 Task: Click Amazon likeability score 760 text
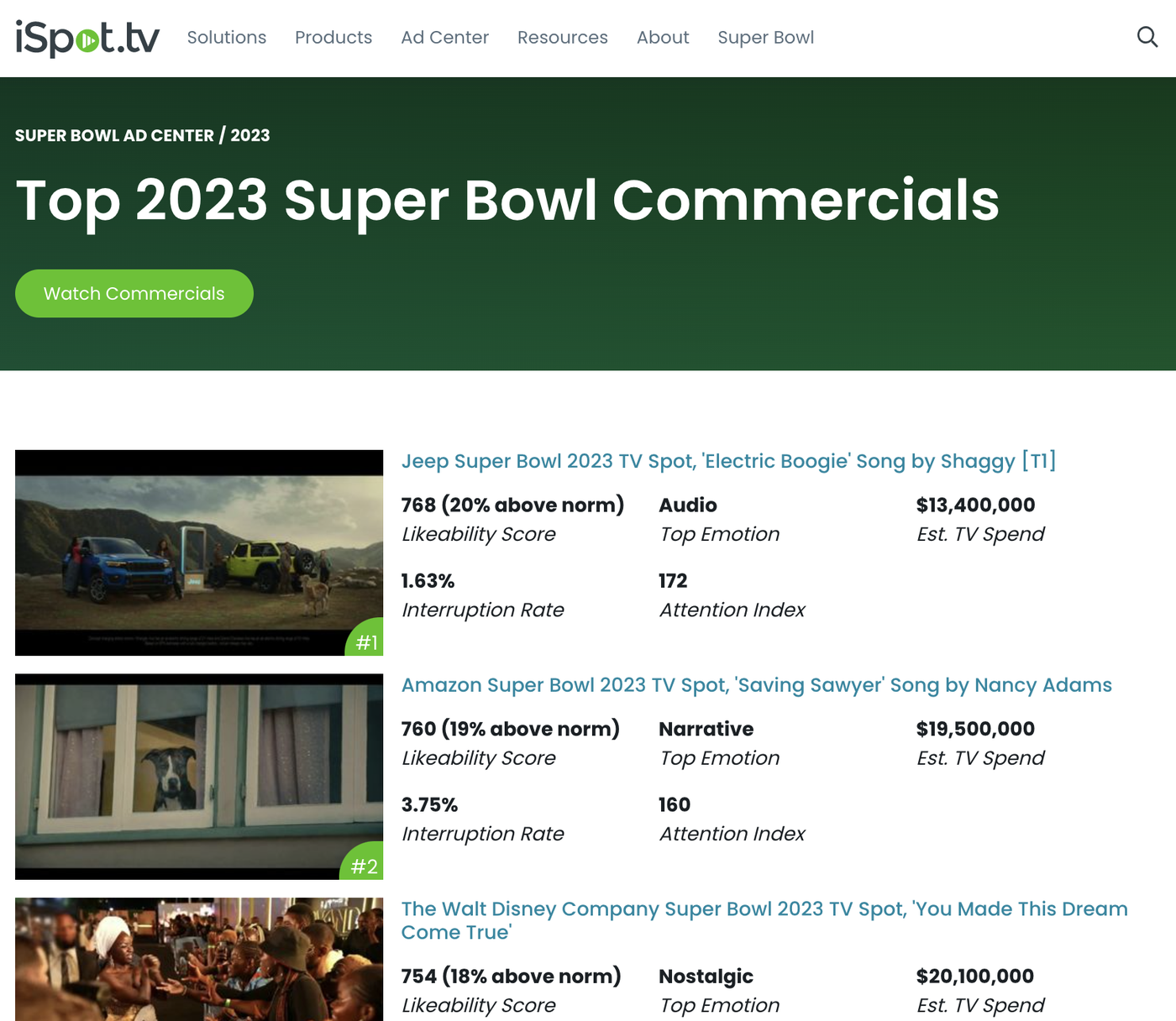coord(510,729)
